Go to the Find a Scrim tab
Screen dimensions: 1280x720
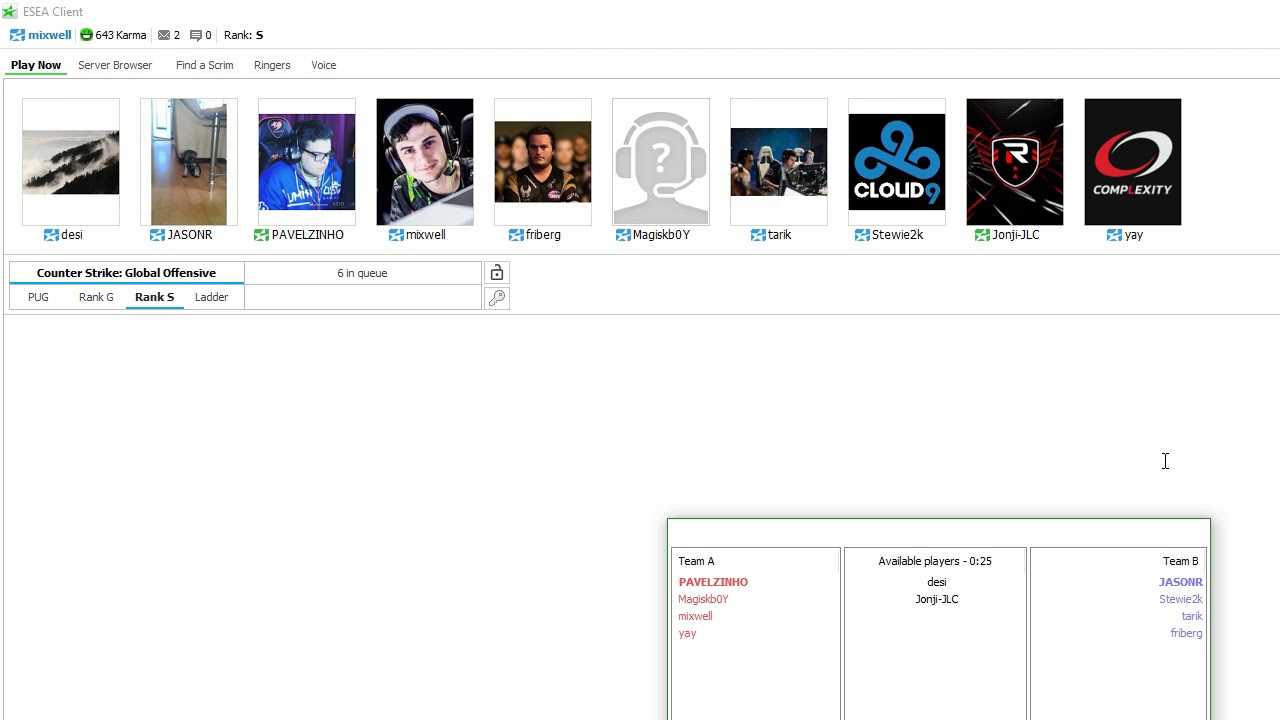(204, 65)
